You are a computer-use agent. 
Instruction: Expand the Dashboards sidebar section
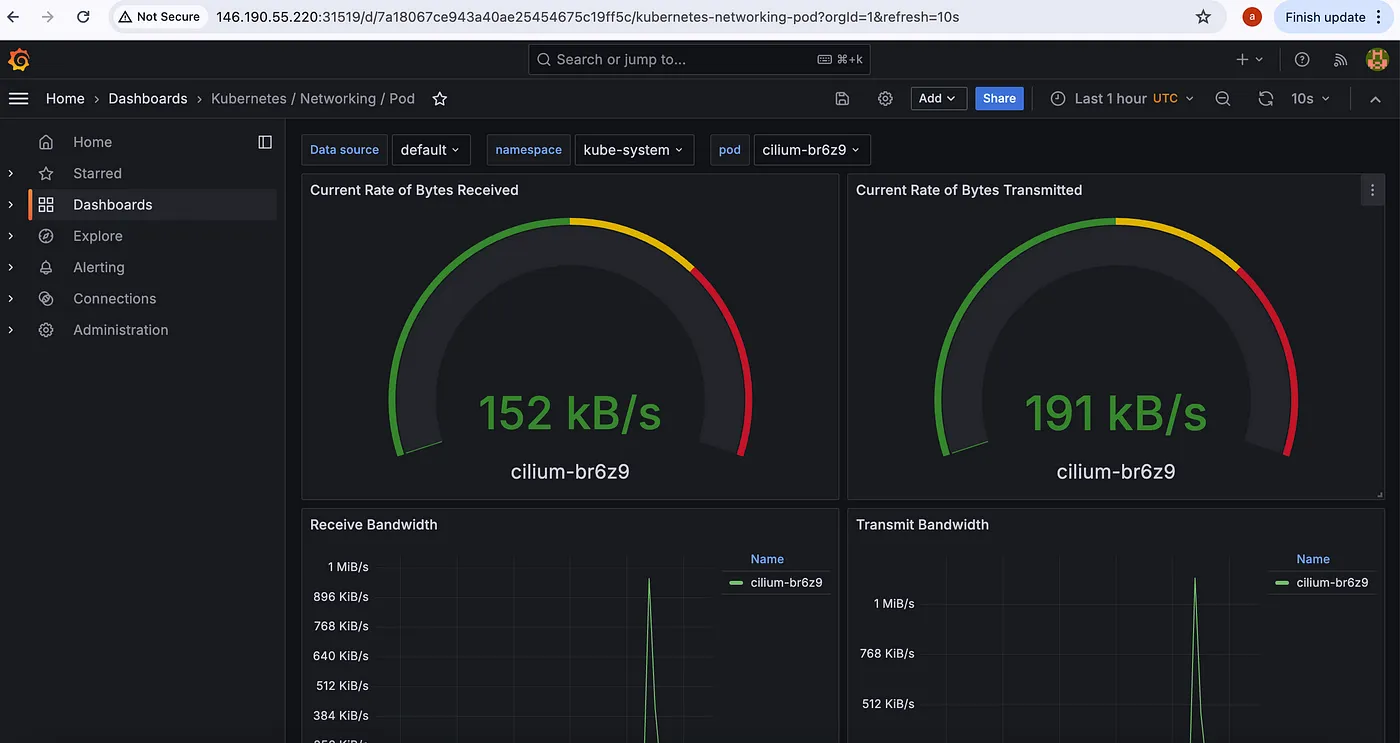[11, 205]
